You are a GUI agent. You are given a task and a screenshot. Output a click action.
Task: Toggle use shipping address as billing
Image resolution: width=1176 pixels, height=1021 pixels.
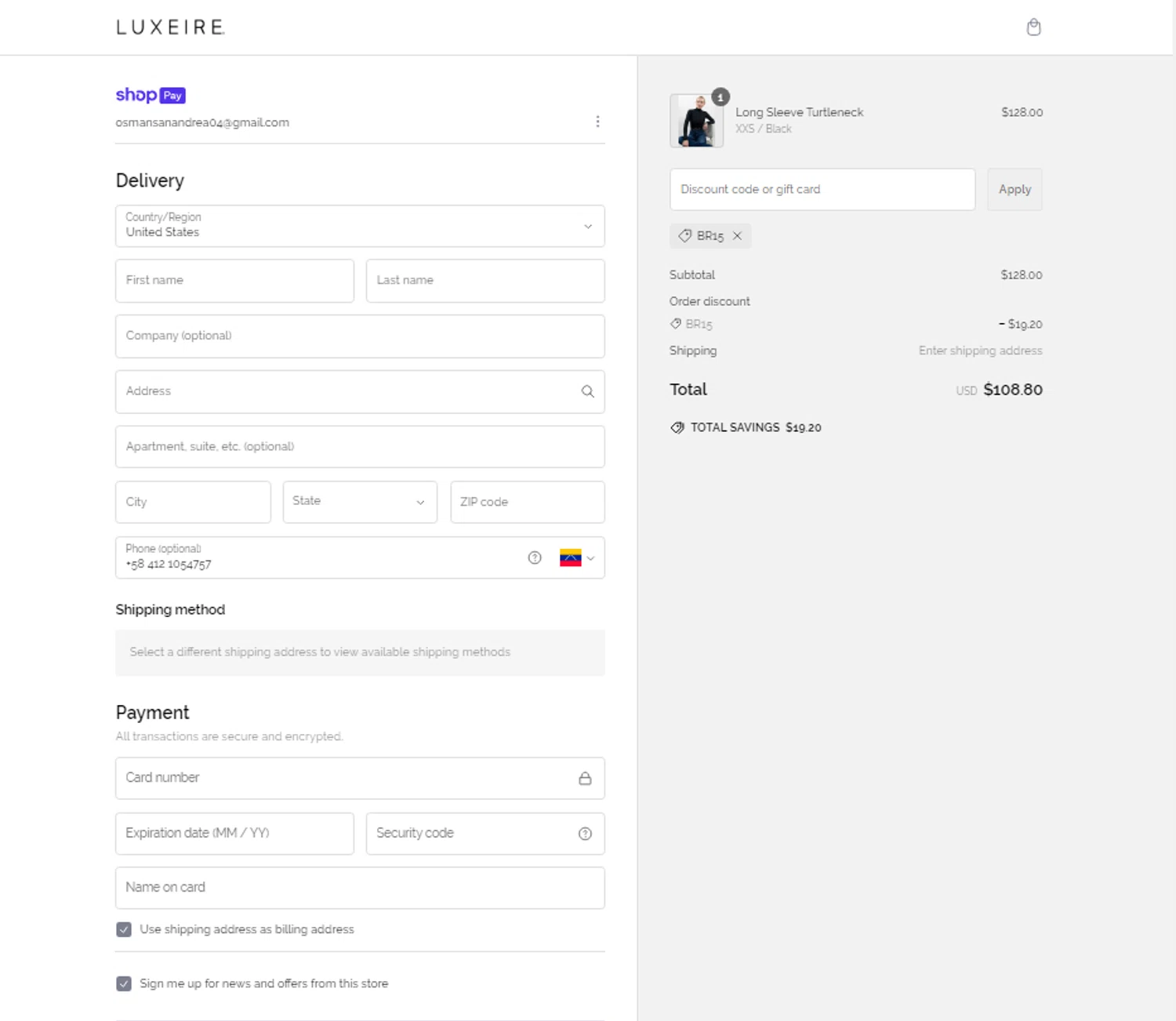pyautogui.click(x=124, y=929)
